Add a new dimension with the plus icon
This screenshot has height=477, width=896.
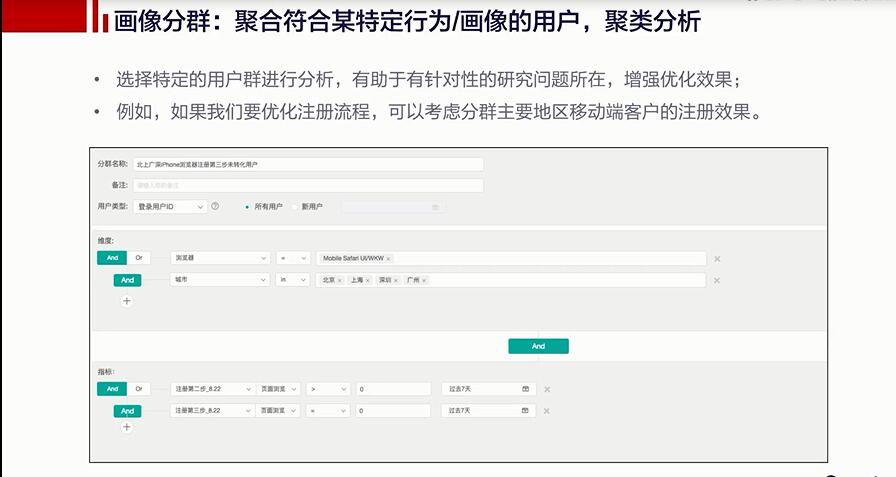point(127,300)
